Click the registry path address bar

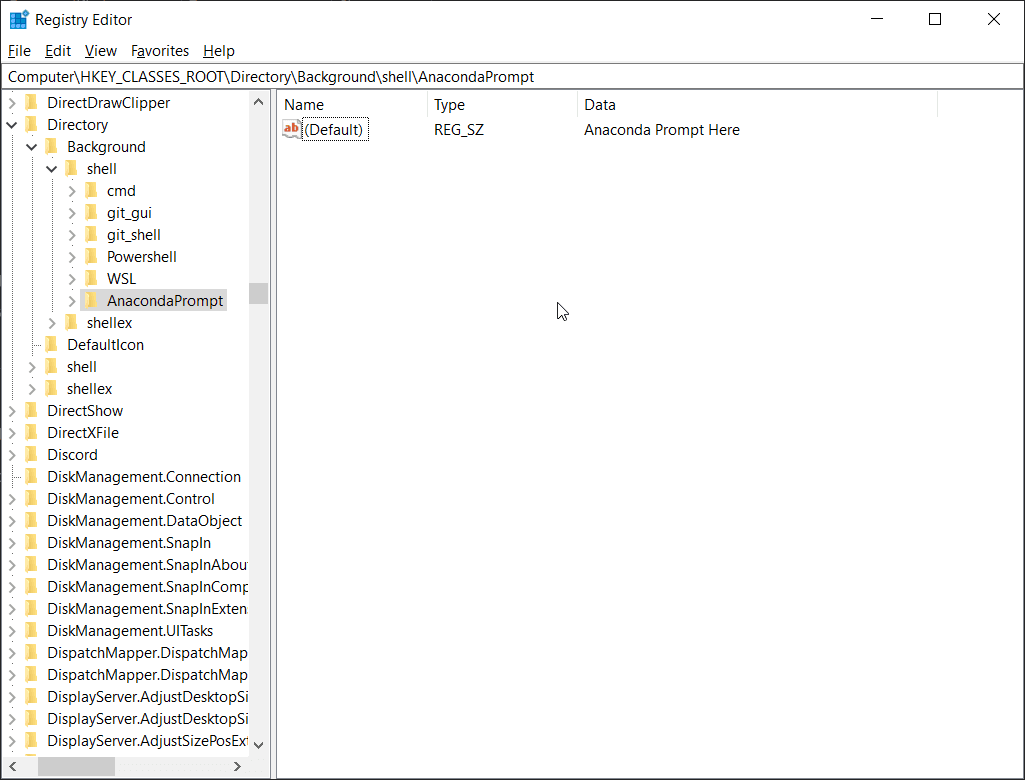500,77
